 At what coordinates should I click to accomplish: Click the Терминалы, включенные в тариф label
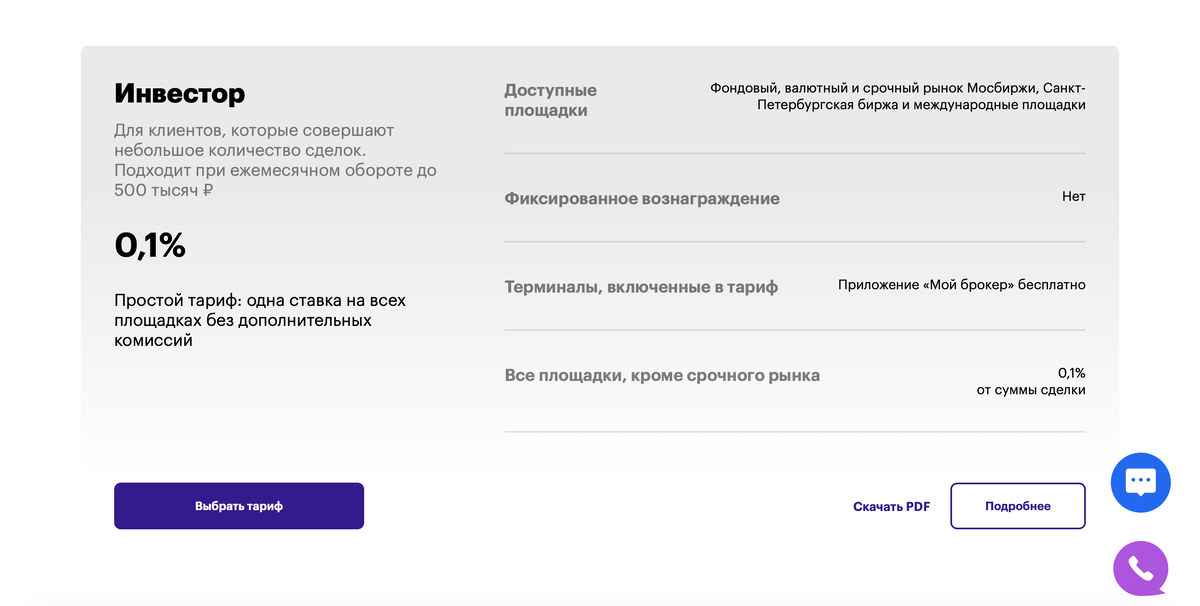[x=641, y=287]
